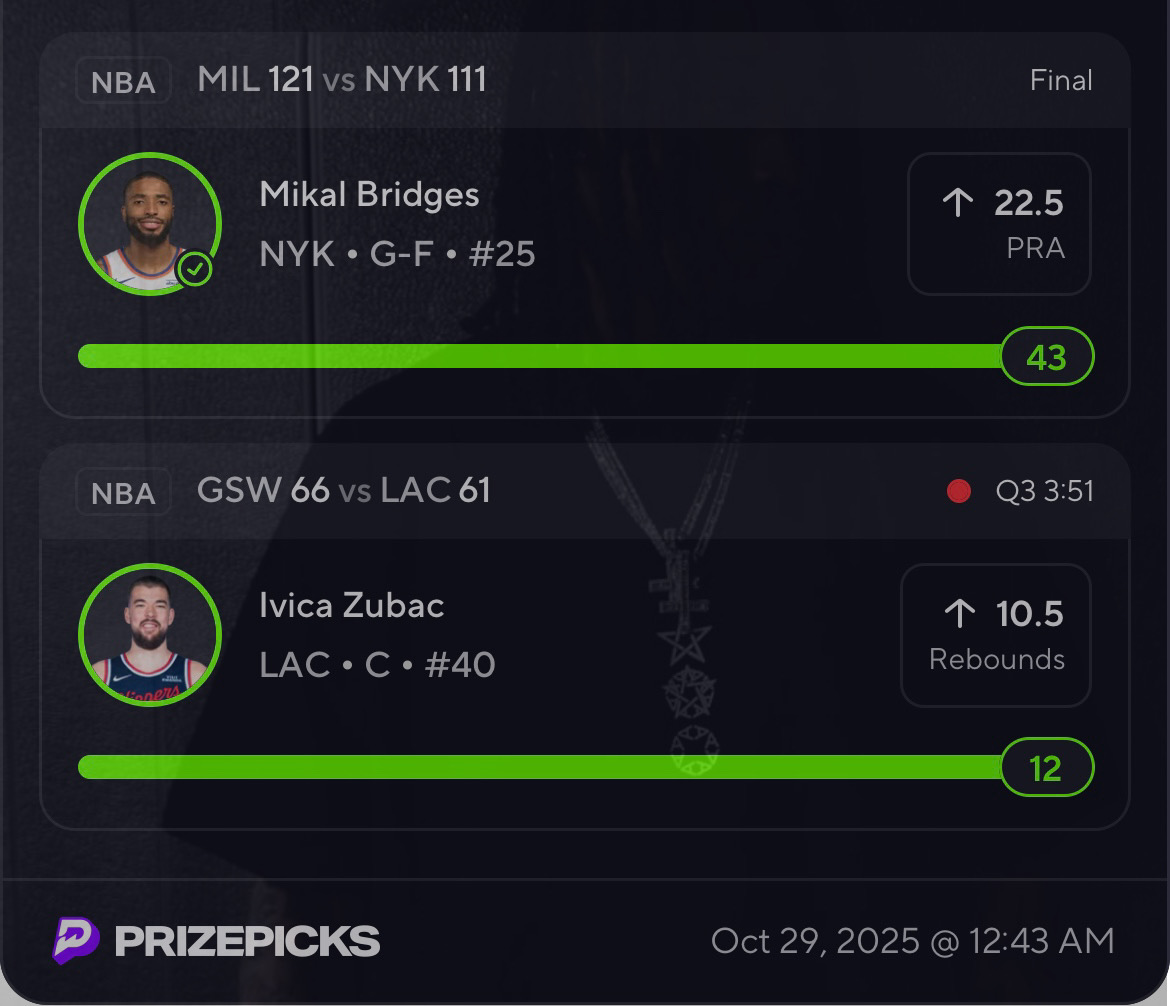This screenshot has height=1006, width=1170.
Task: Click the up arrow next to 22.5
Action: 957,203
